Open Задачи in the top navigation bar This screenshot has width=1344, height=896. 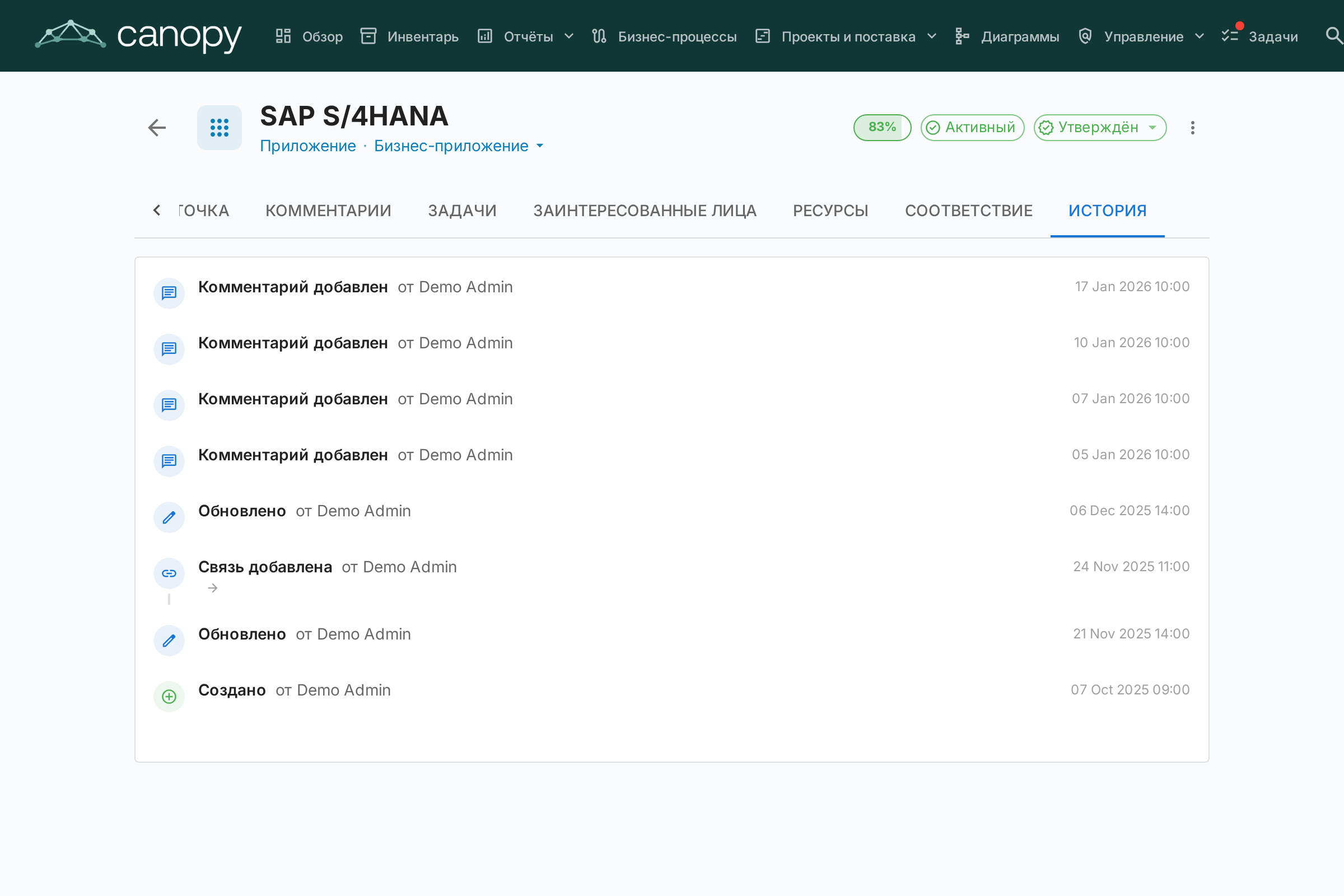[1260, 36]
